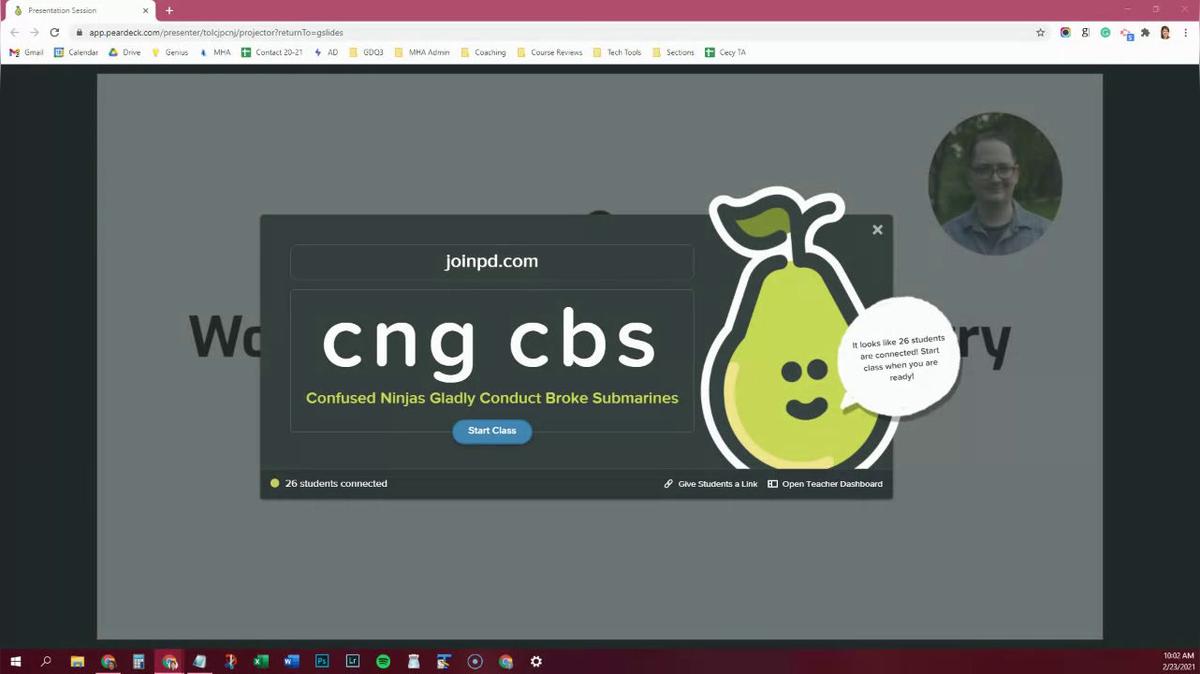Viewport: 1200px width, 674px height.
Task: Expand the Coaching bookmarks folder
Action: click(483, 52)
